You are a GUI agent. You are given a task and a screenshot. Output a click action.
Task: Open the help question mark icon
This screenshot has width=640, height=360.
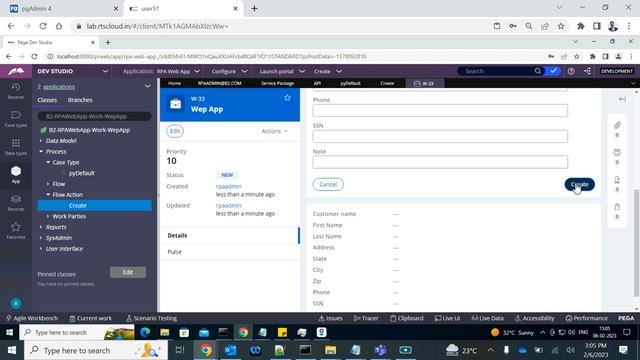571,71
